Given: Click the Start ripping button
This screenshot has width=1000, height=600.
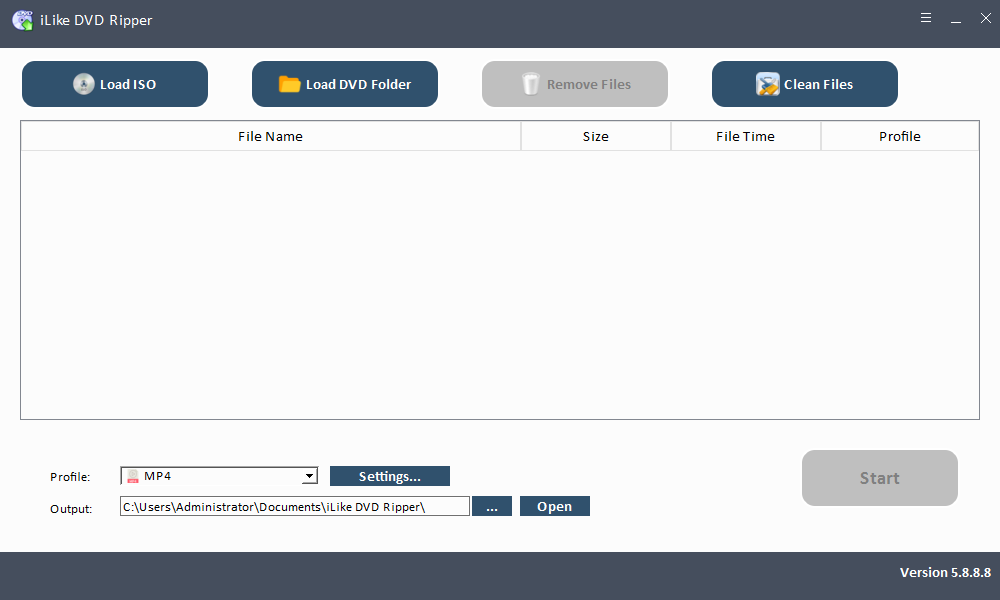Looking at the screenshot, I should click(879, 478).
